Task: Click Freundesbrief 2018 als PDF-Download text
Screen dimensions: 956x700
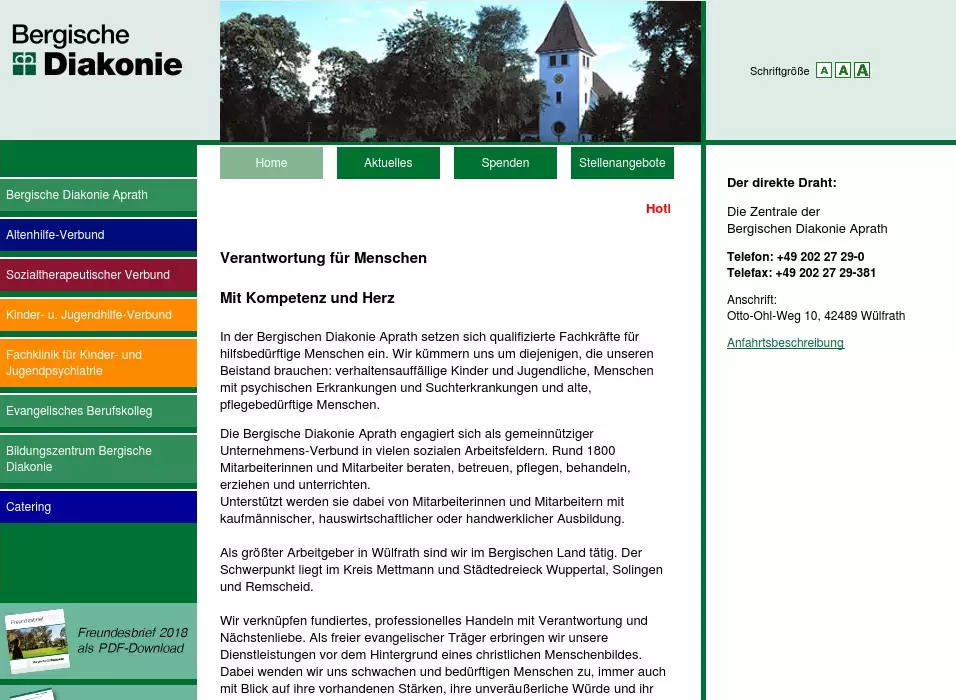Action: coord(132,640)
